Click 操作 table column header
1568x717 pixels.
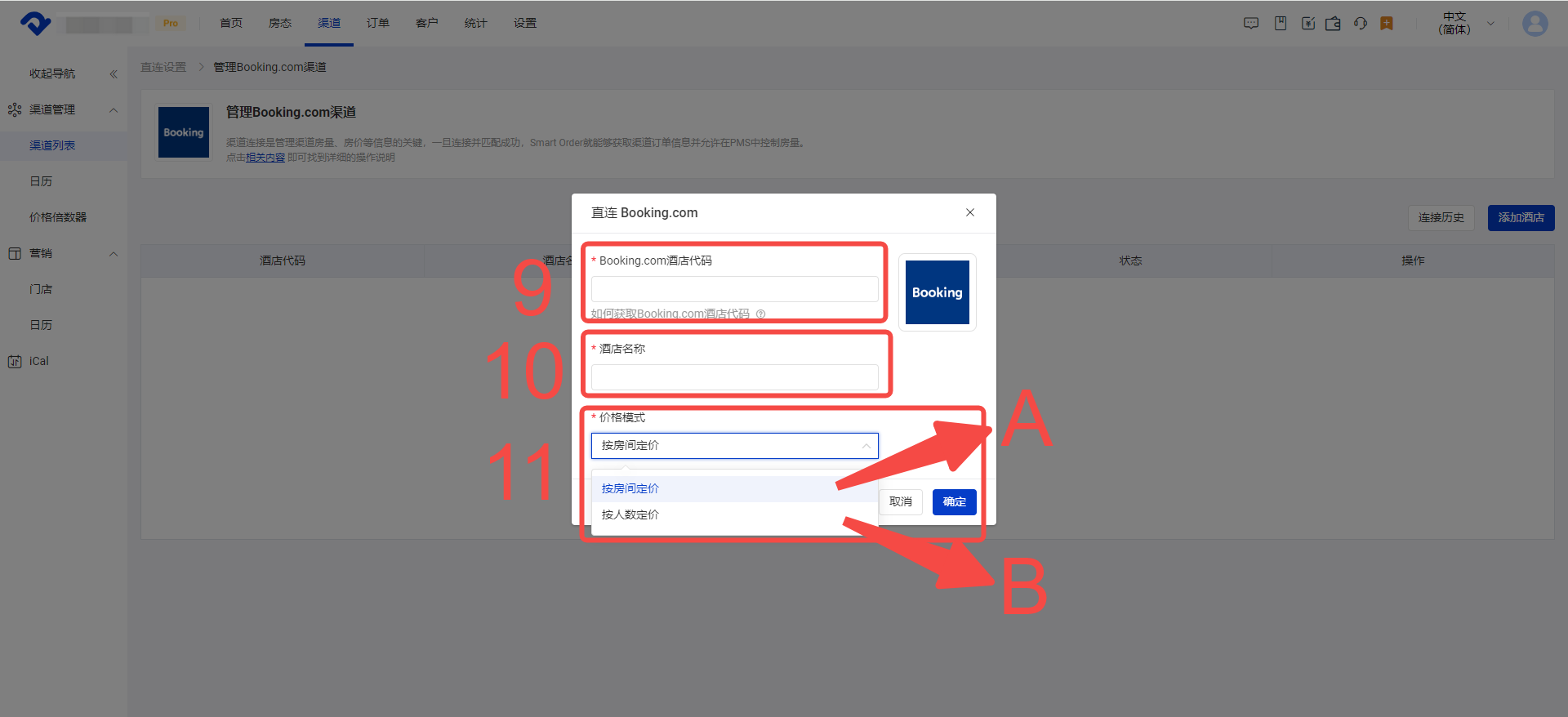coord(1414,261)
